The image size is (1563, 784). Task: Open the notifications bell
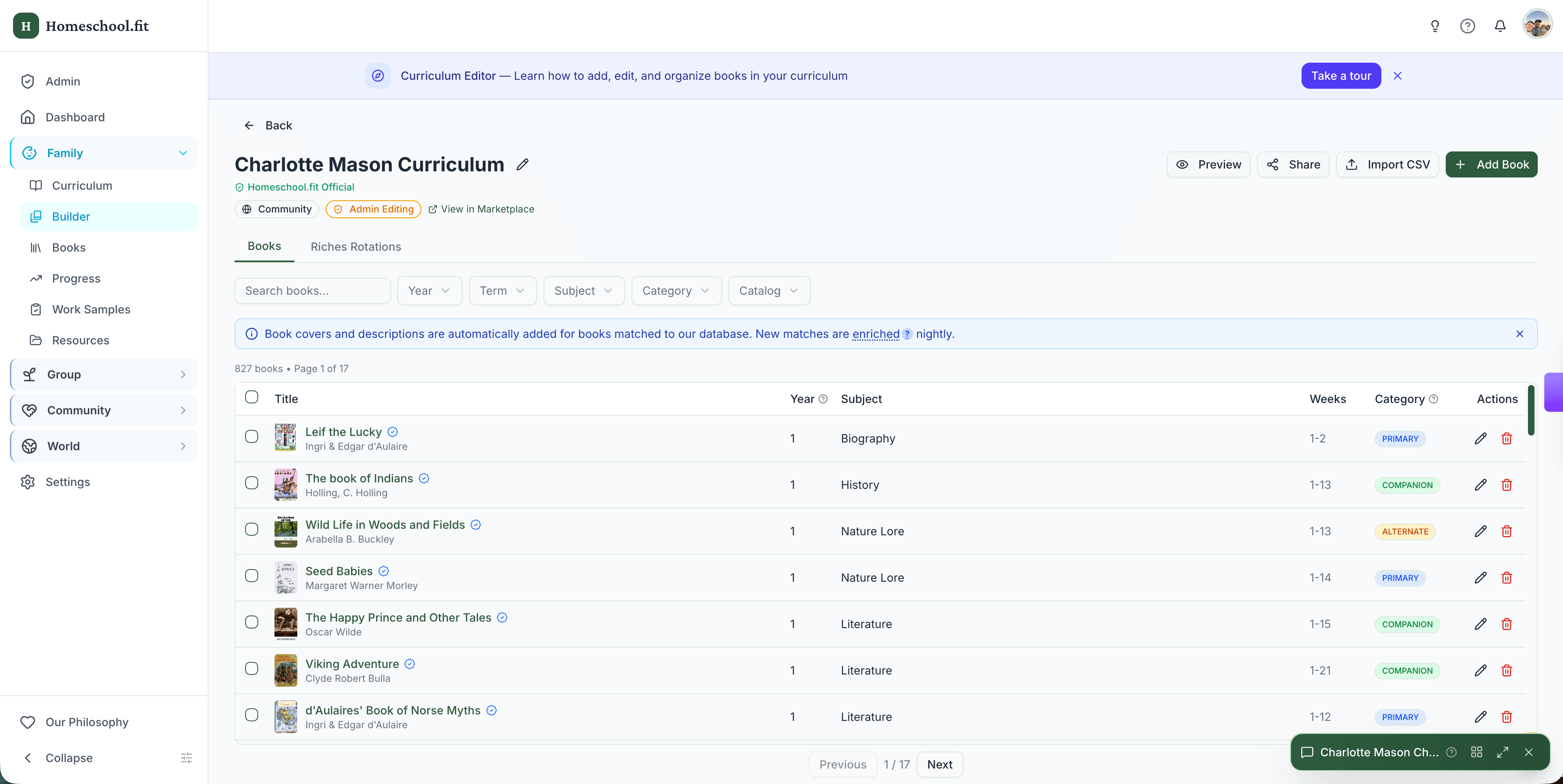click(1499, 26)
